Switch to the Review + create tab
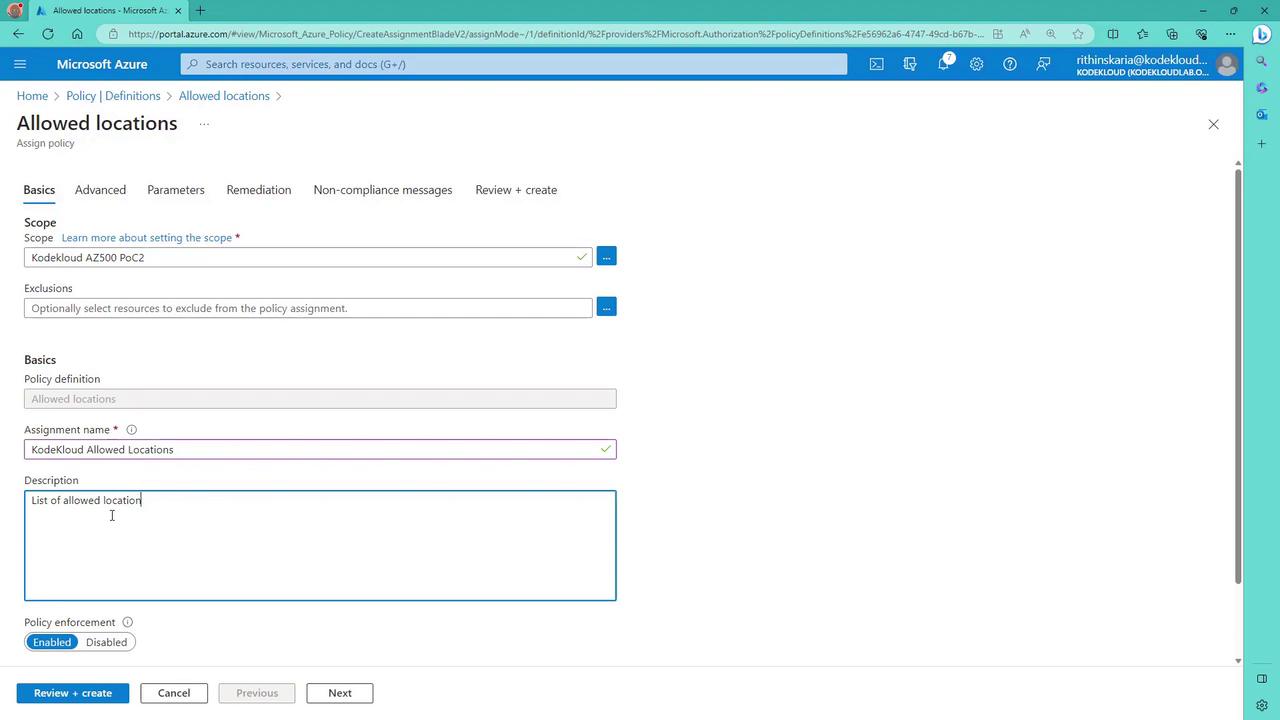 point(516,190)
